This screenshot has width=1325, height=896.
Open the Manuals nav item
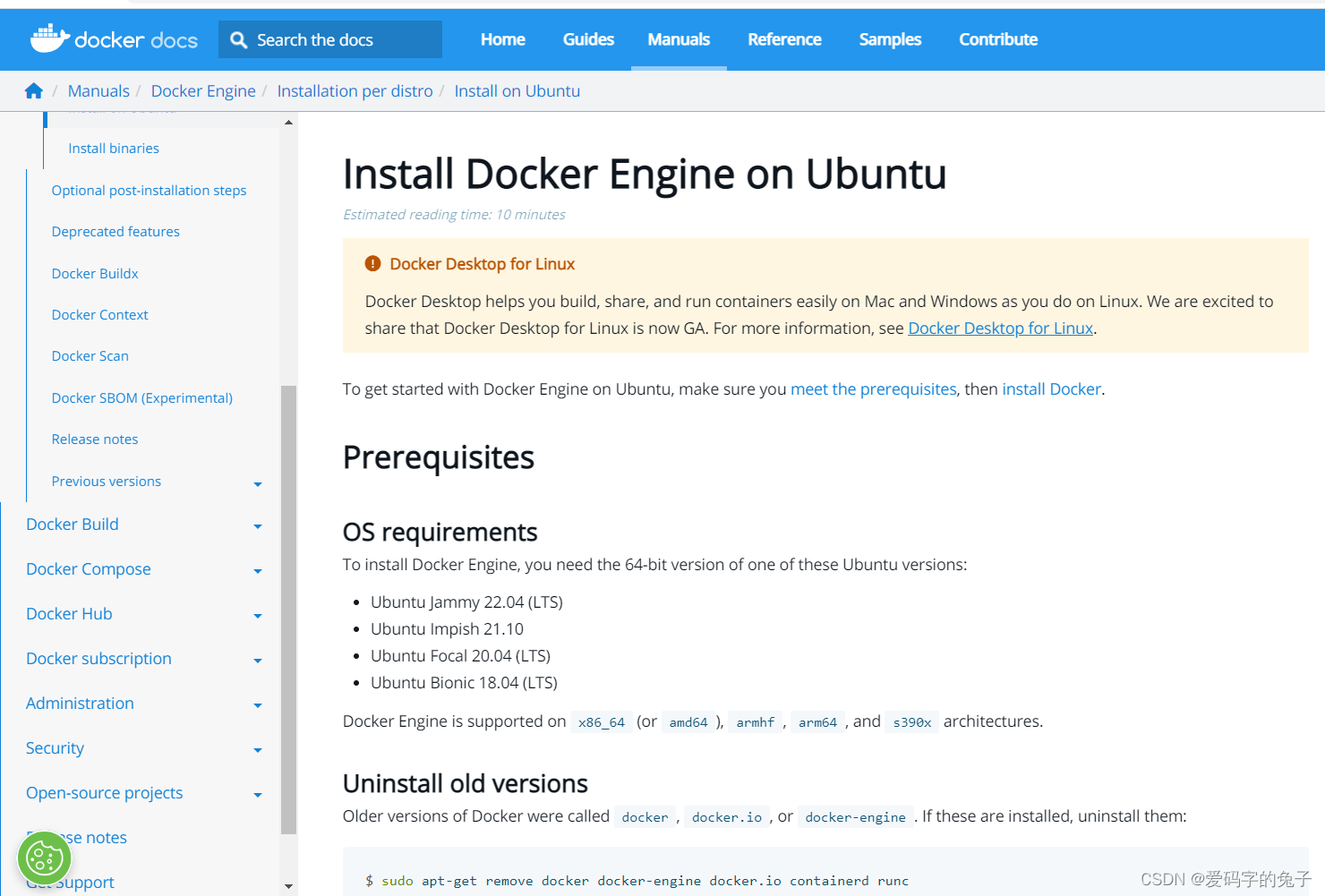[679, 39]
